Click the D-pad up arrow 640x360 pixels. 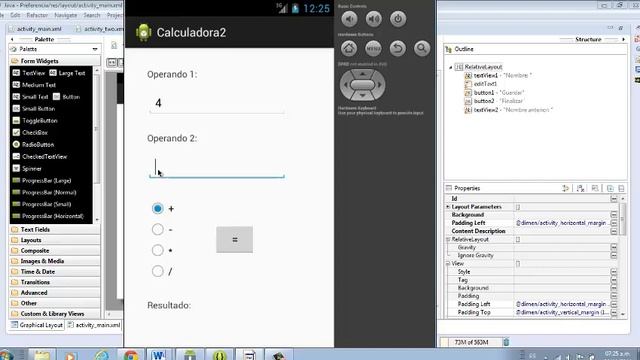tap(362, 73)
